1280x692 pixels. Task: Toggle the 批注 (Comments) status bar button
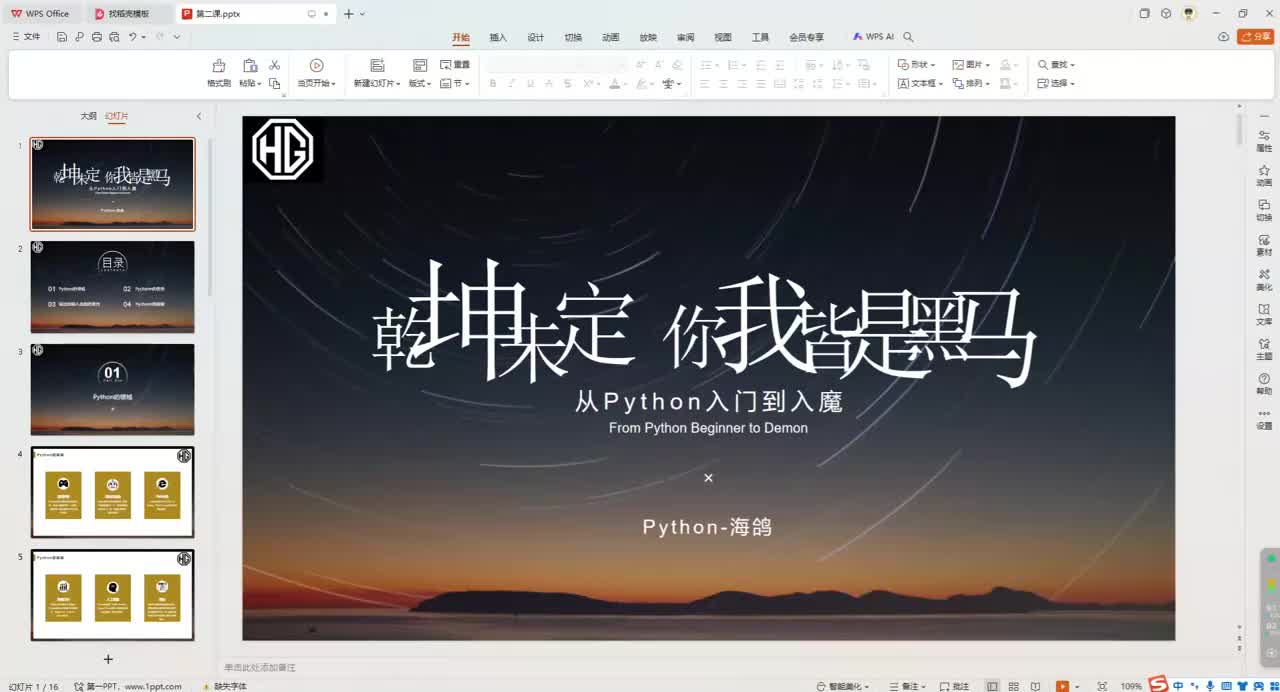point(954,686)
